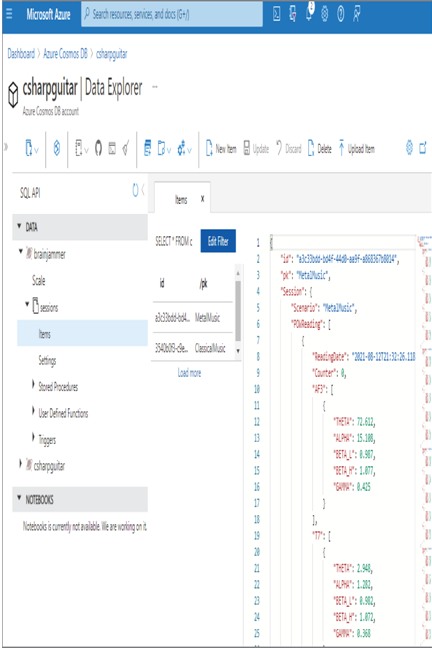Screen dimensions: 432x649
Task: Open Azure Cloud Shell
Action: (277, 14)
